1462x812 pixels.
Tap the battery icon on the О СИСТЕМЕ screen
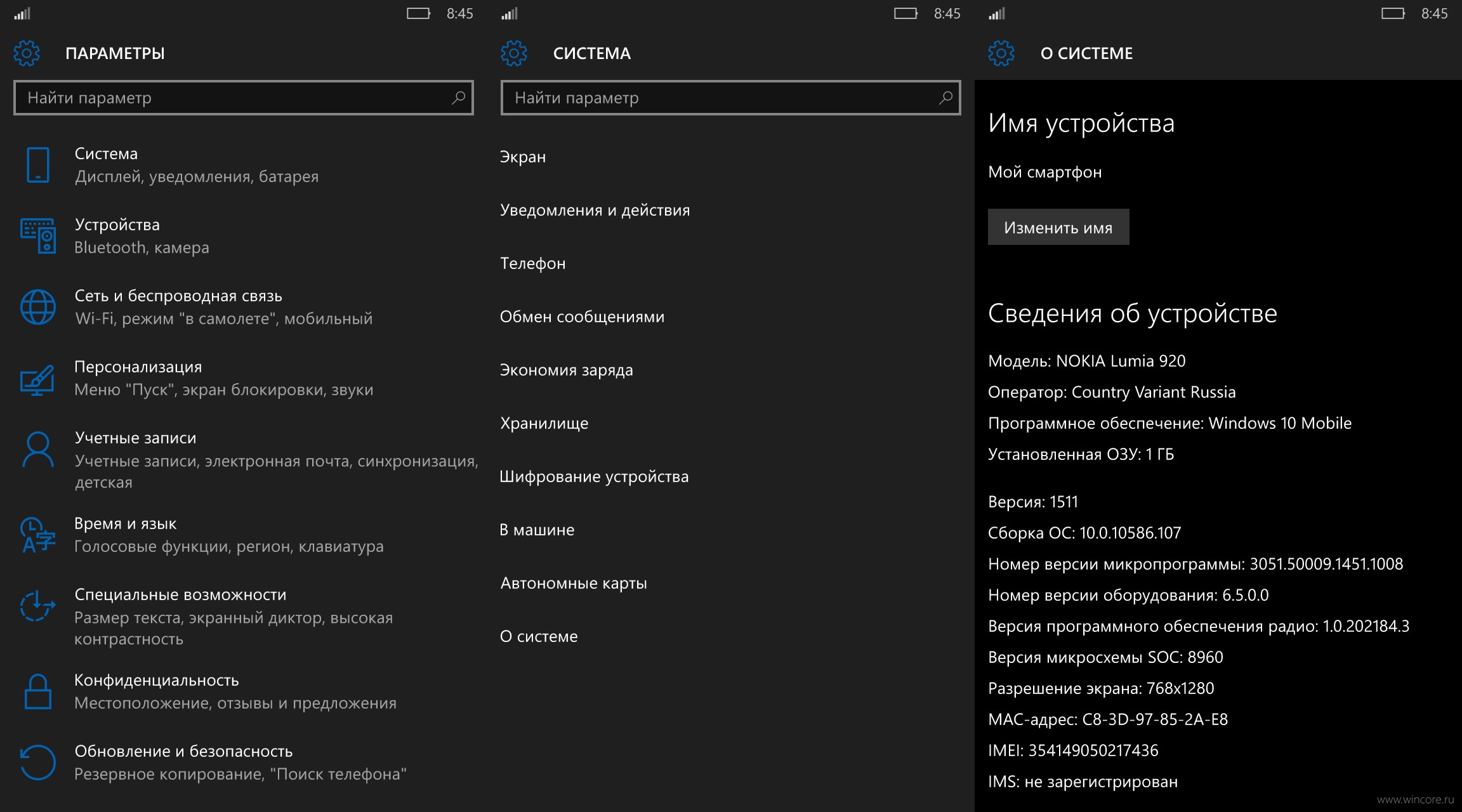click(1393, 13)
